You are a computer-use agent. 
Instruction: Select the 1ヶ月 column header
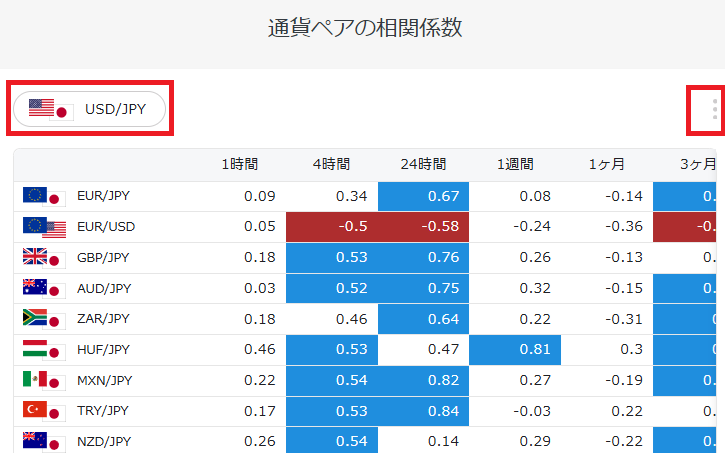click(x=607, y=164)
